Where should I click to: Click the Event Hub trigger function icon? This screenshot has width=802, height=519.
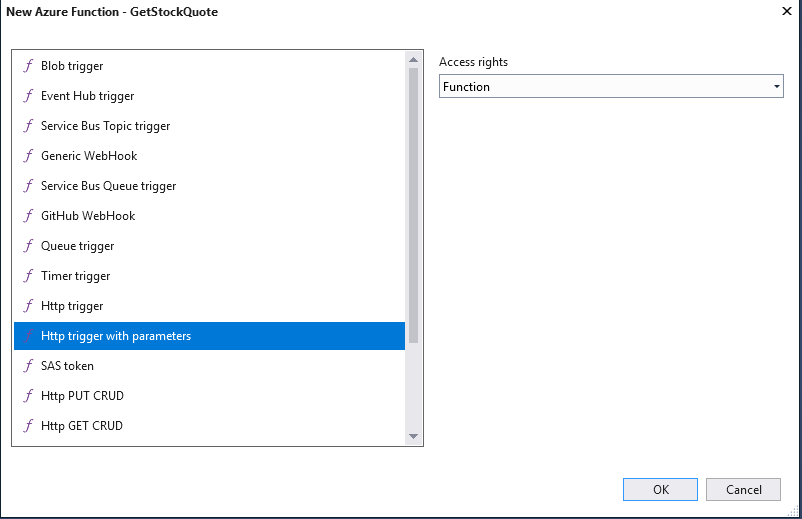click(29, 96)
